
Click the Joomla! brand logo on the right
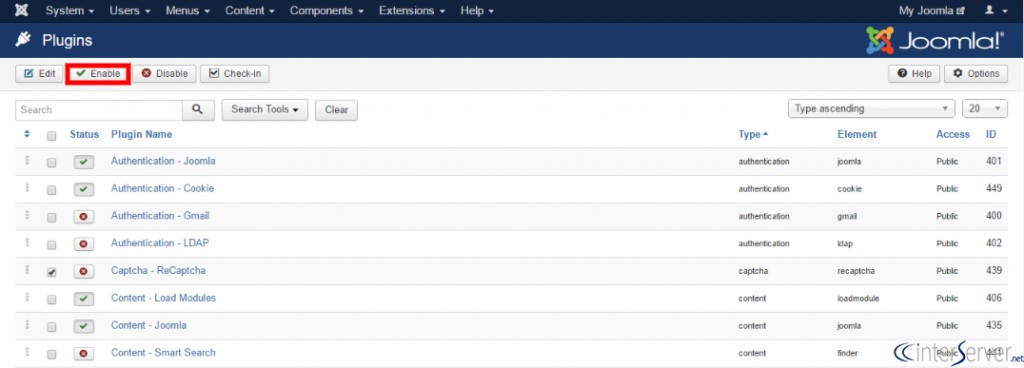click(x=935, y=40)
